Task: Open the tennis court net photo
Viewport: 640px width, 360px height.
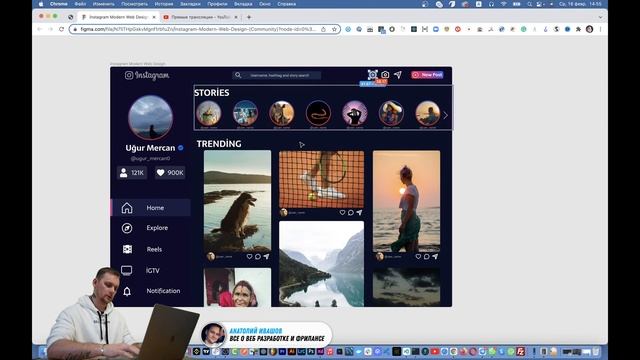Action: (x=321, y=179)
